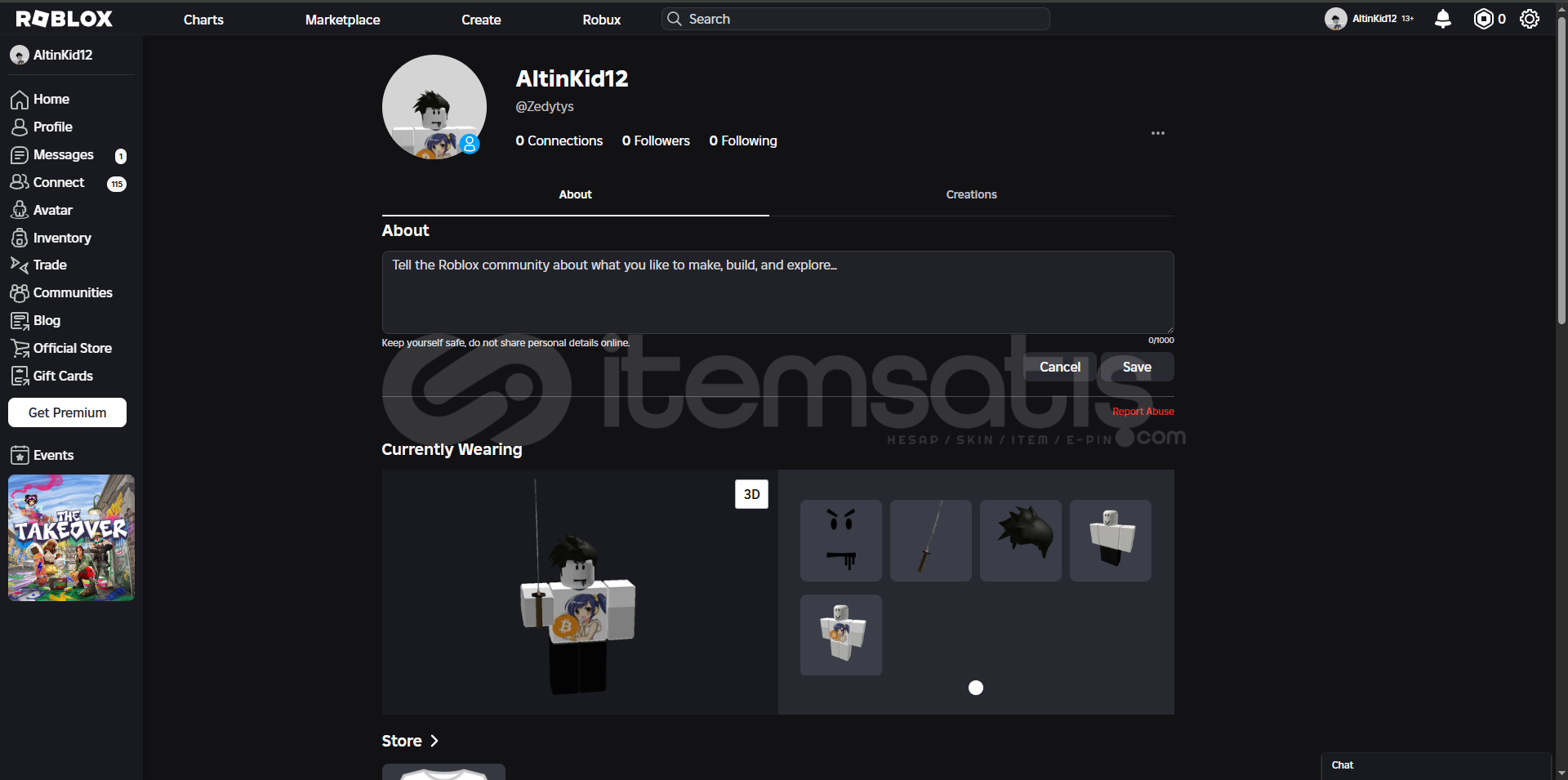Viewport: 1568px width, 780px height.
Task: Select the anime shirt item thumbnail
Action: (x=841, y=635)
